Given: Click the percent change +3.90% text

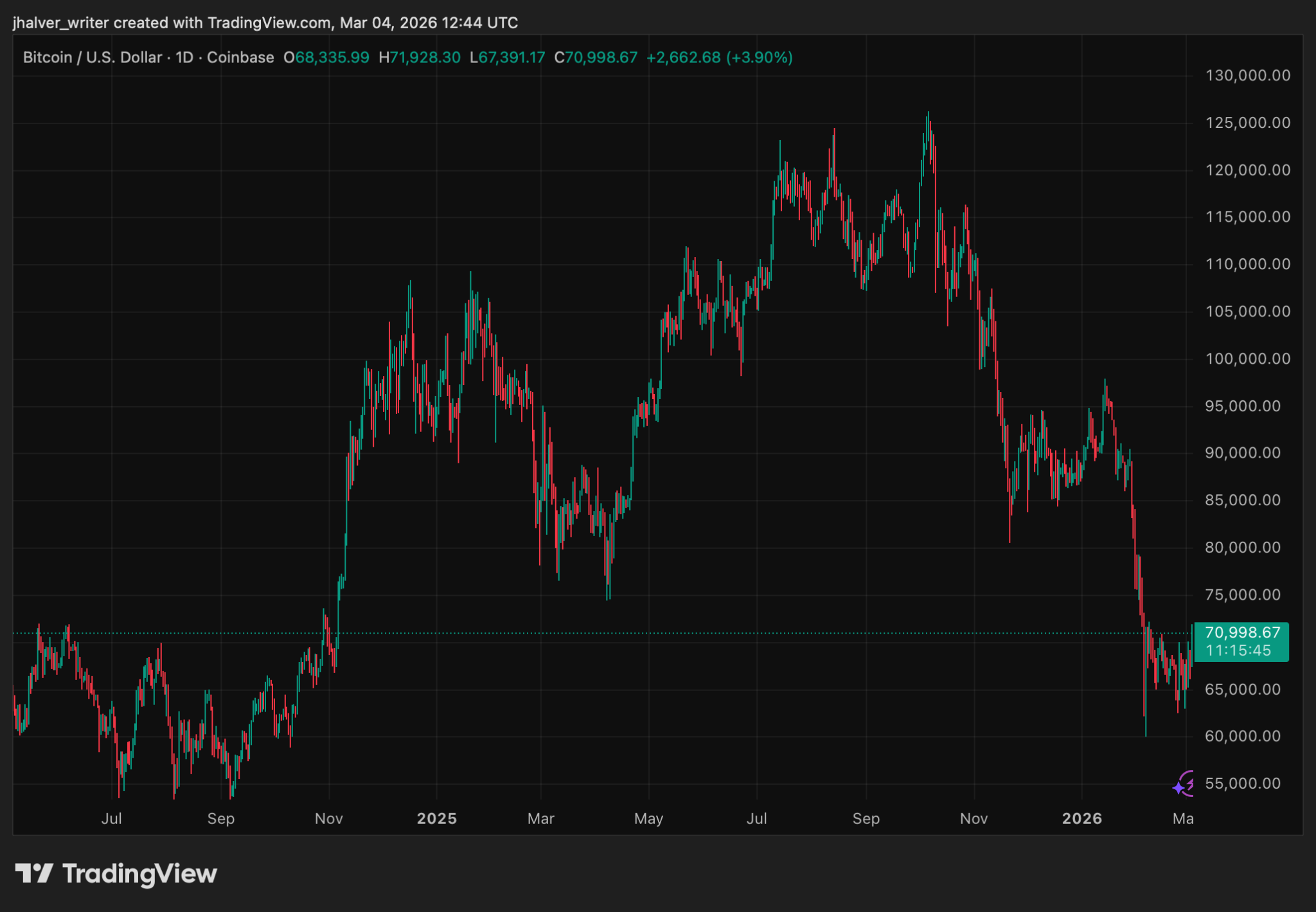Looking at the screenshot, I should point(759,58).
